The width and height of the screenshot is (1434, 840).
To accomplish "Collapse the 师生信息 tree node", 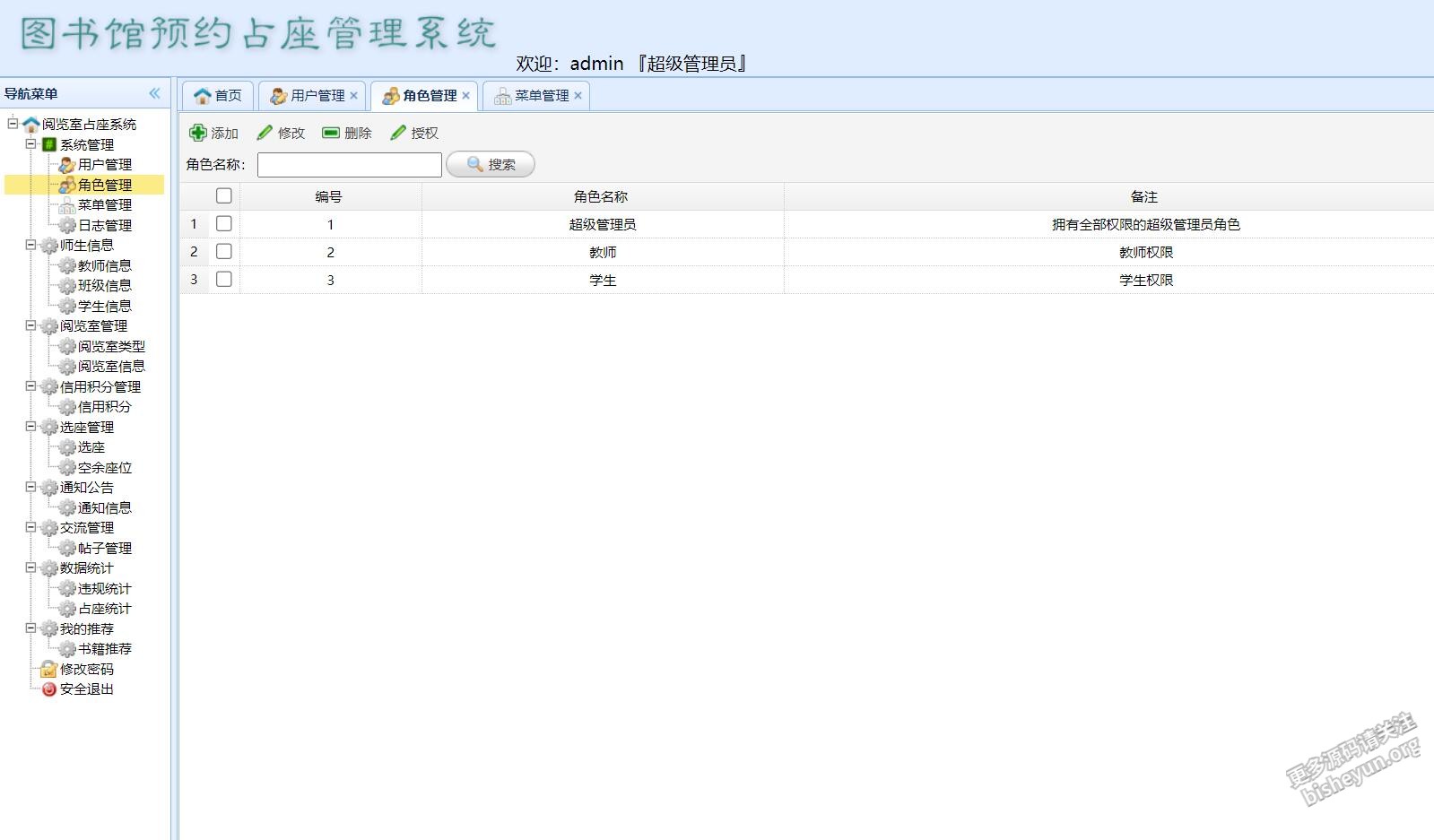I will click(30, 244).
